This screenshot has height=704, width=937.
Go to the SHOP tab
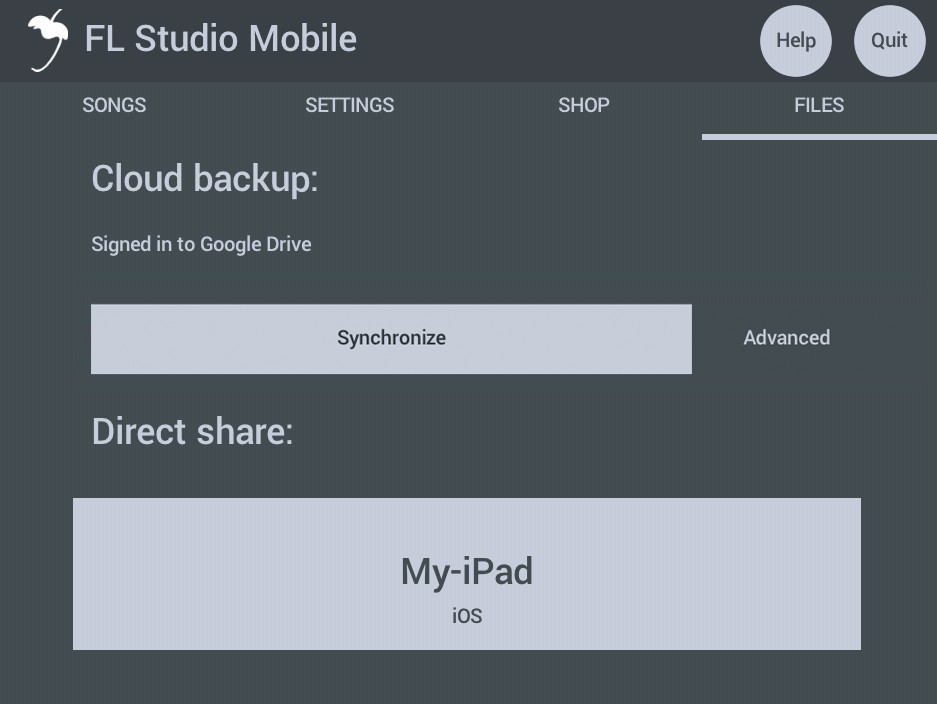point(584,105)
